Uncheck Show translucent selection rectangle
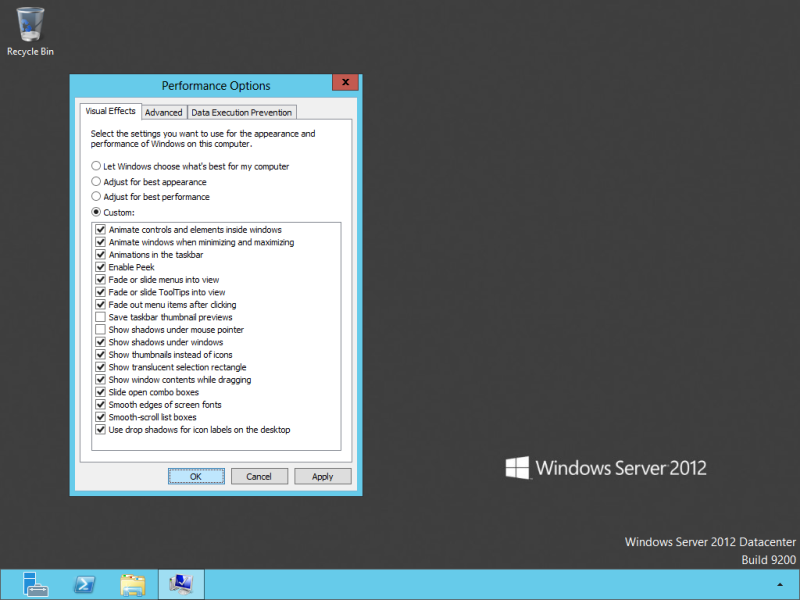Image resolution: width=800 pixels, height=600 pixels. [101, 367]
